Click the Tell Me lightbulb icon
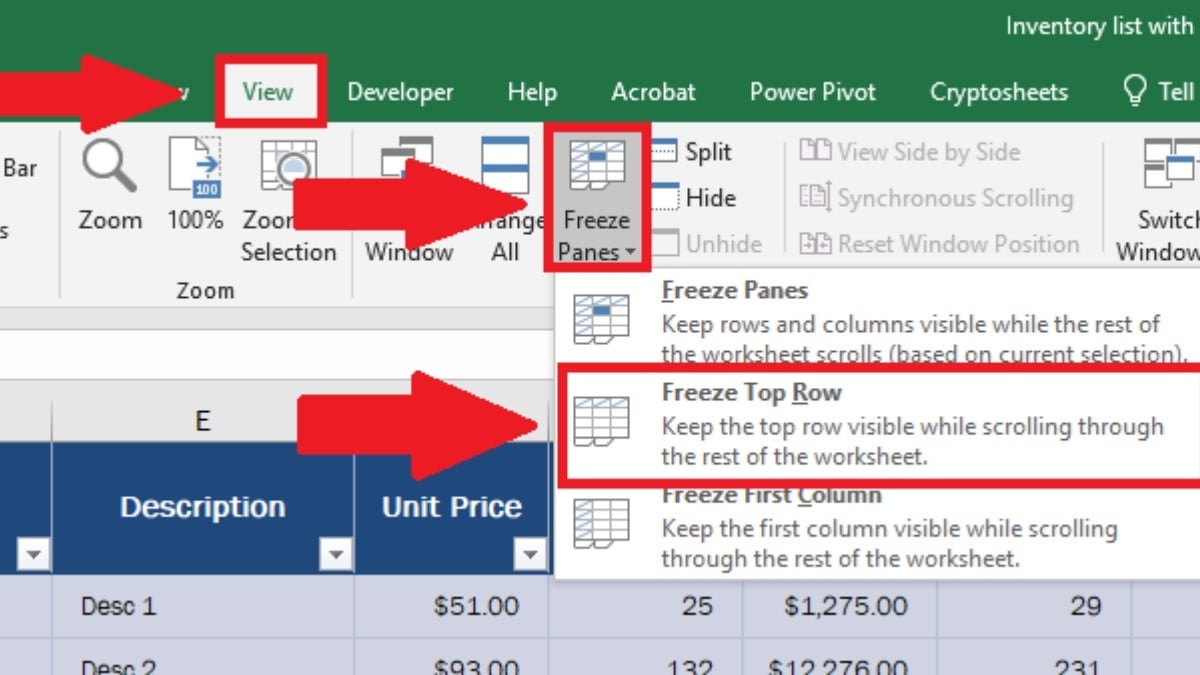The height and width of the screenshot is (675, 1200). coord(1135,91)
